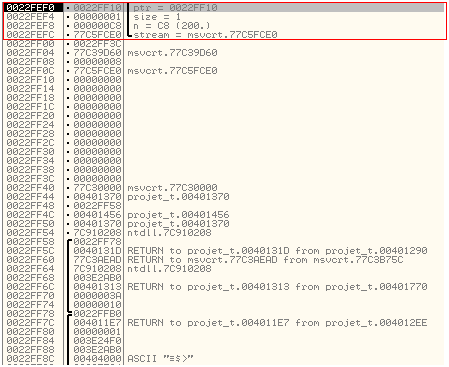Click the value 00401456
The width and height of the screenshot is (449, 367).
(x=97, y=215)
